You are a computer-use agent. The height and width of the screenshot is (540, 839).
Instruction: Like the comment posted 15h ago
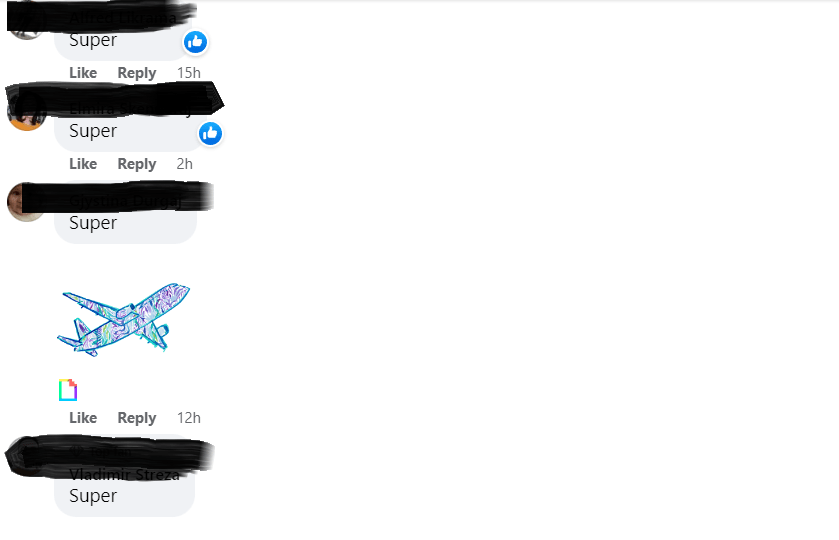[x=83, y=73]
